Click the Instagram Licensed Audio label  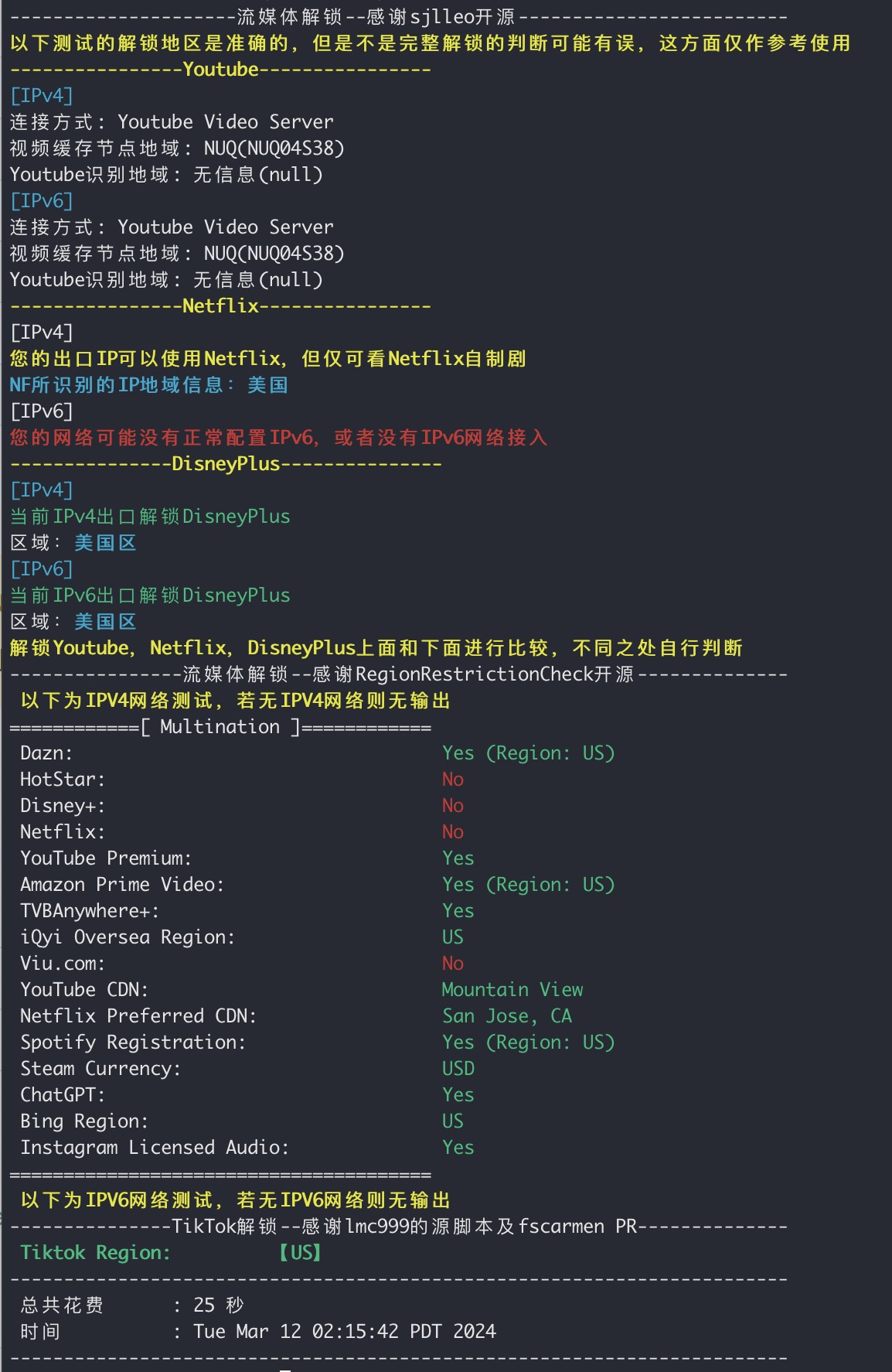click(155, 1148)
